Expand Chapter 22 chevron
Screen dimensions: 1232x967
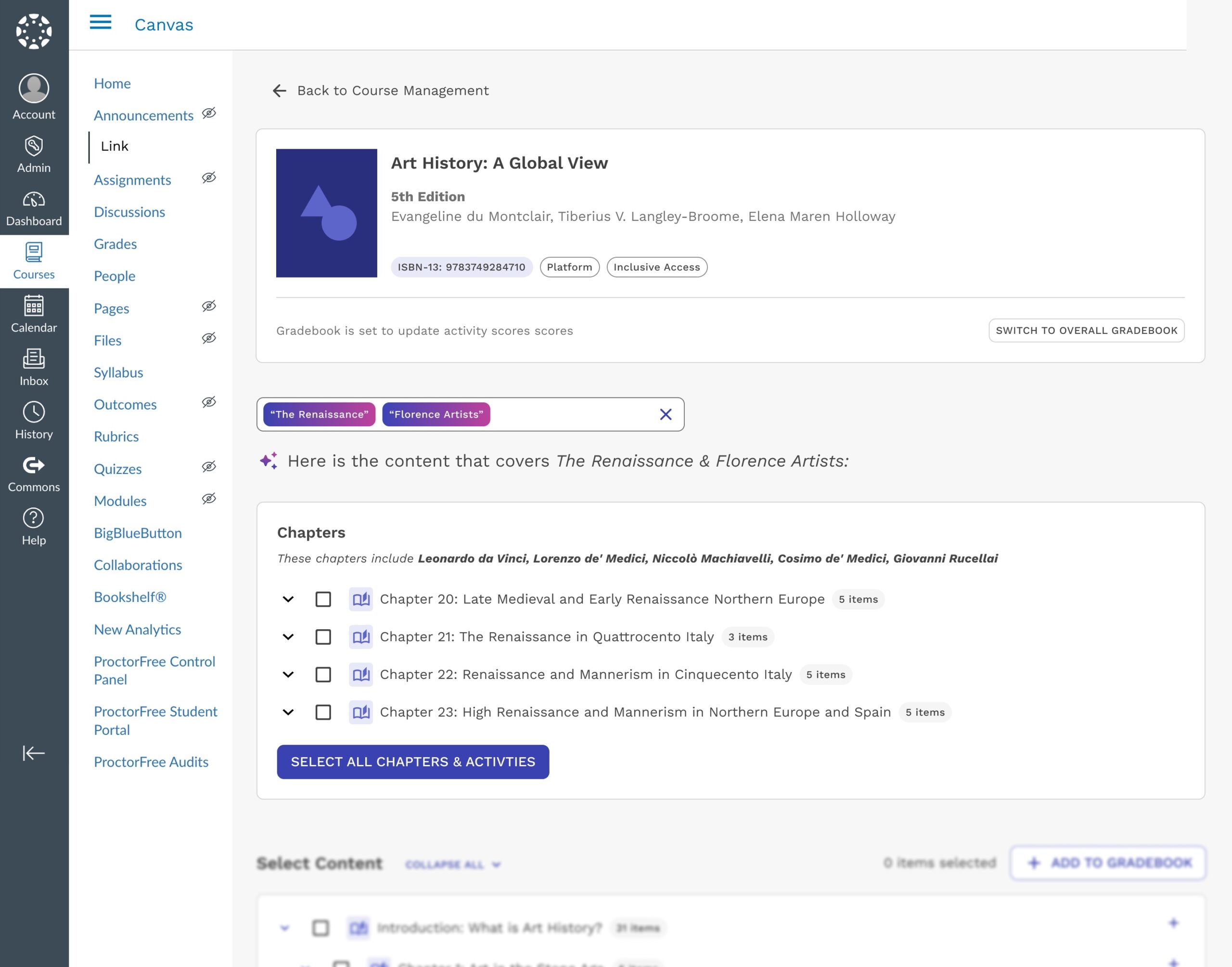(288, 674)
